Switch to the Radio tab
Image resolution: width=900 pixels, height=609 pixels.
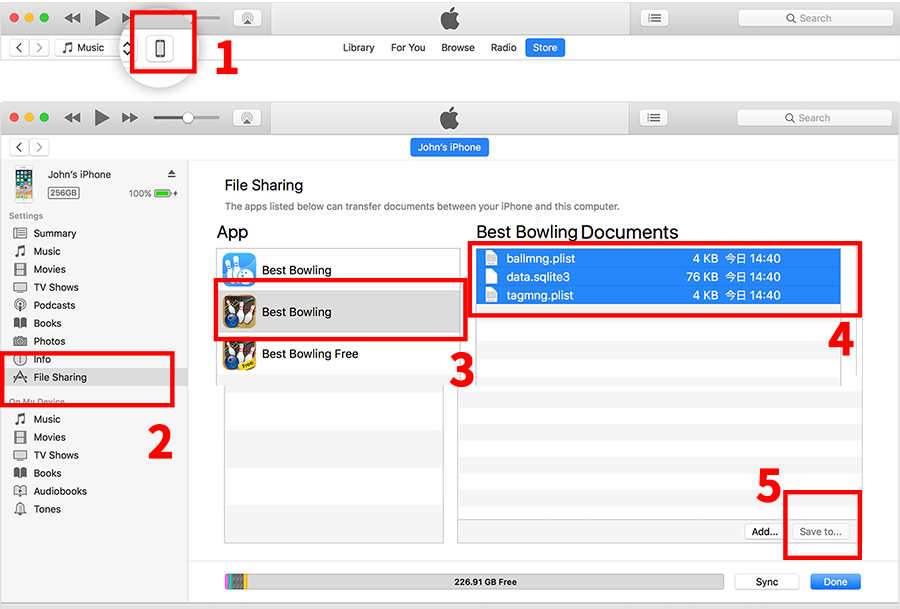(x=503, y=48)
